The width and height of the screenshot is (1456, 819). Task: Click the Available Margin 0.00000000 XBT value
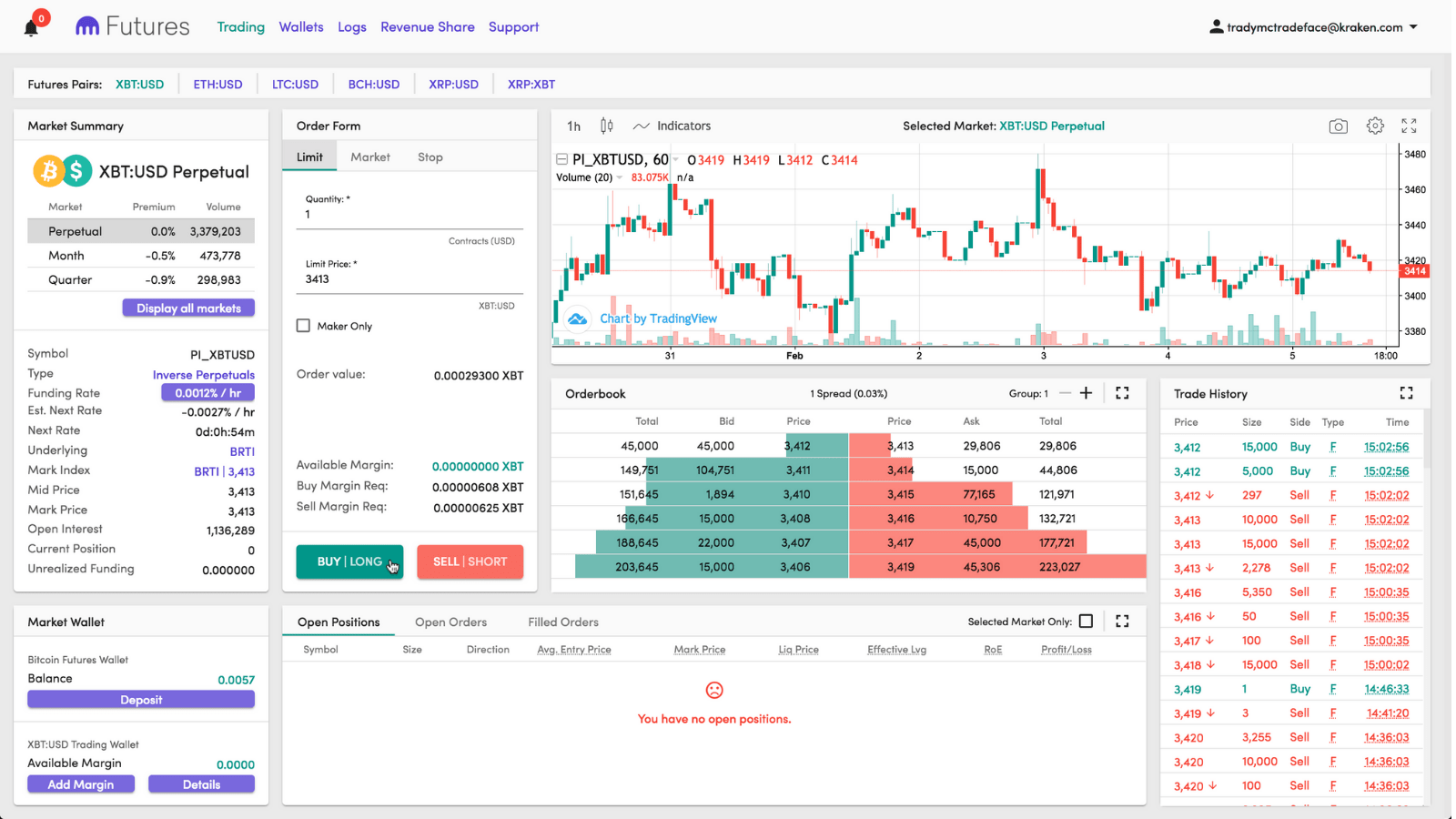(x=478, y=467)
